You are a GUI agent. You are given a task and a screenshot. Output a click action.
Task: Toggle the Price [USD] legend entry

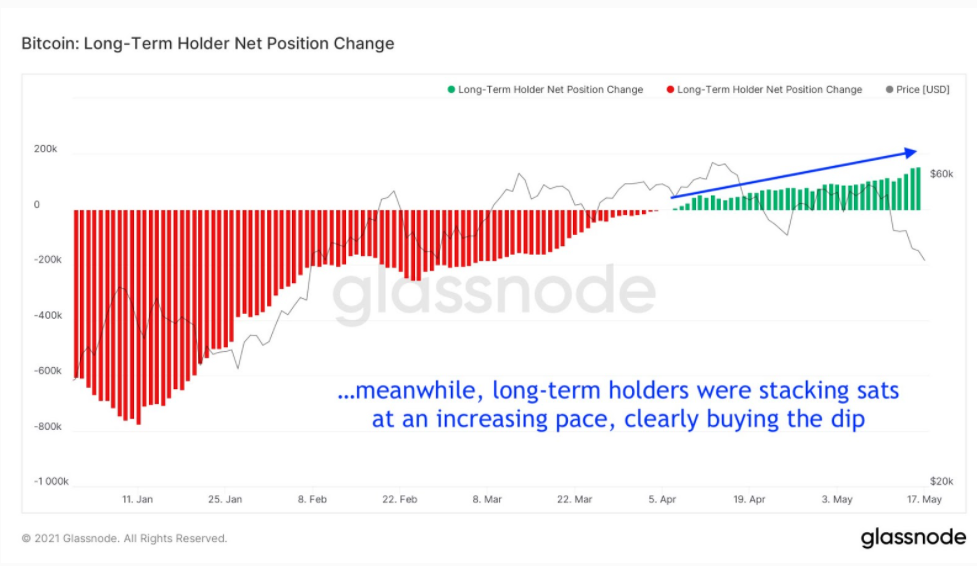coord(918,90)
